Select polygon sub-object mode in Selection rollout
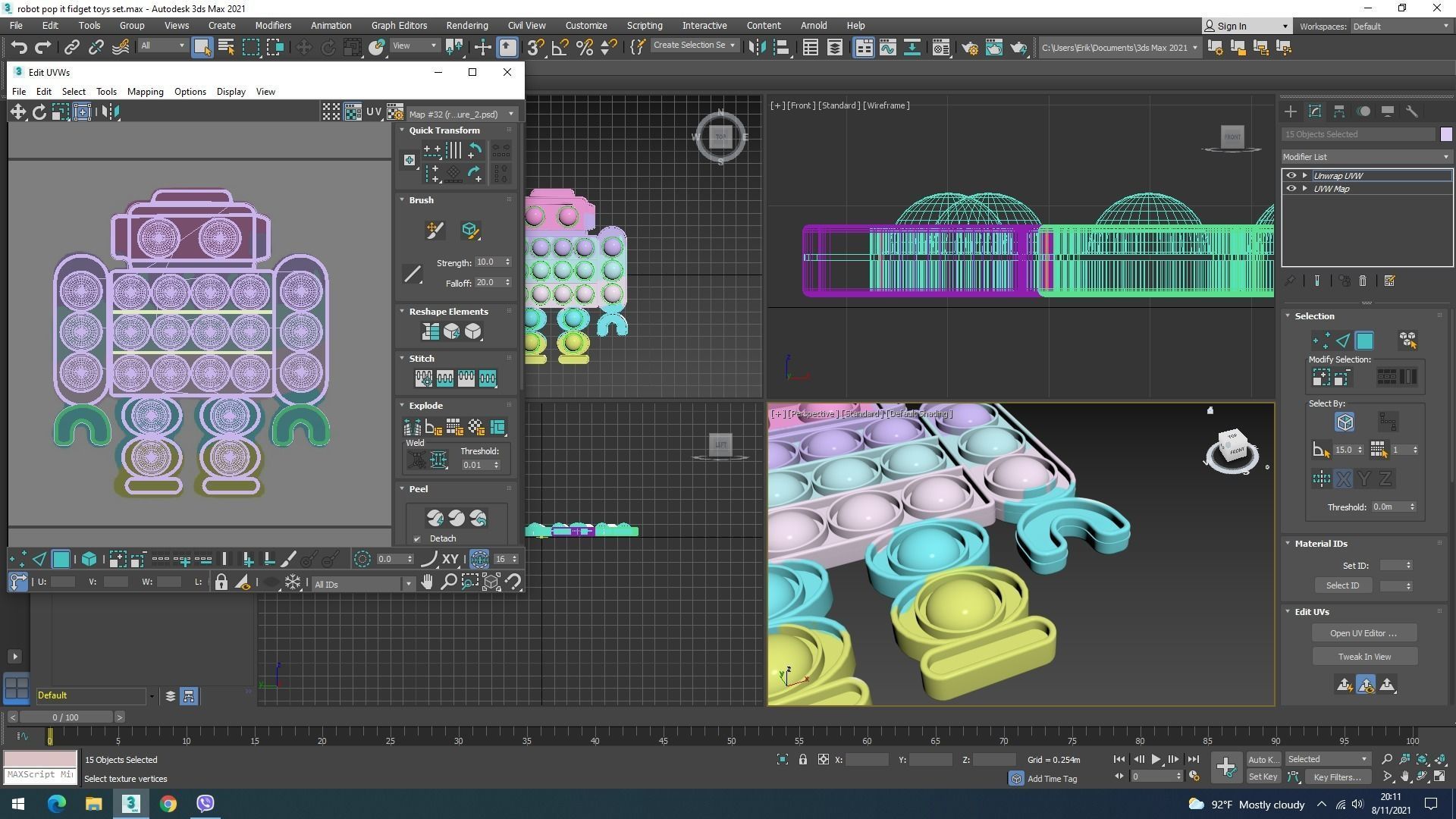The width and height of the screenshot is (1456, 819). click(x=1364, y=340)
